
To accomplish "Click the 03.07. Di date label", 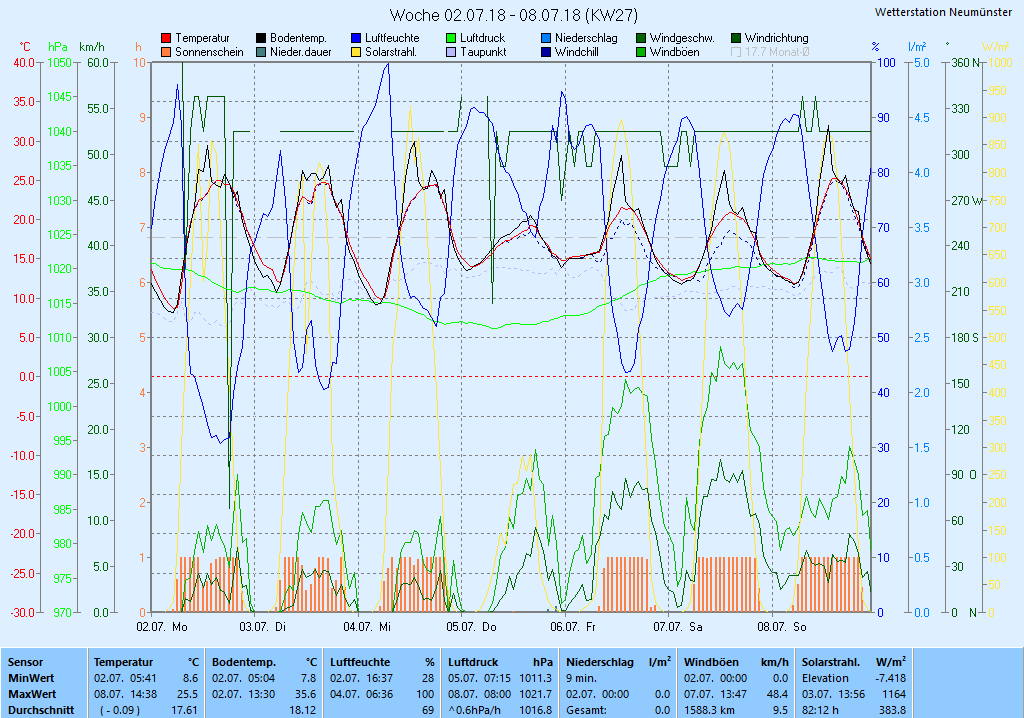I will click(263, 627).
